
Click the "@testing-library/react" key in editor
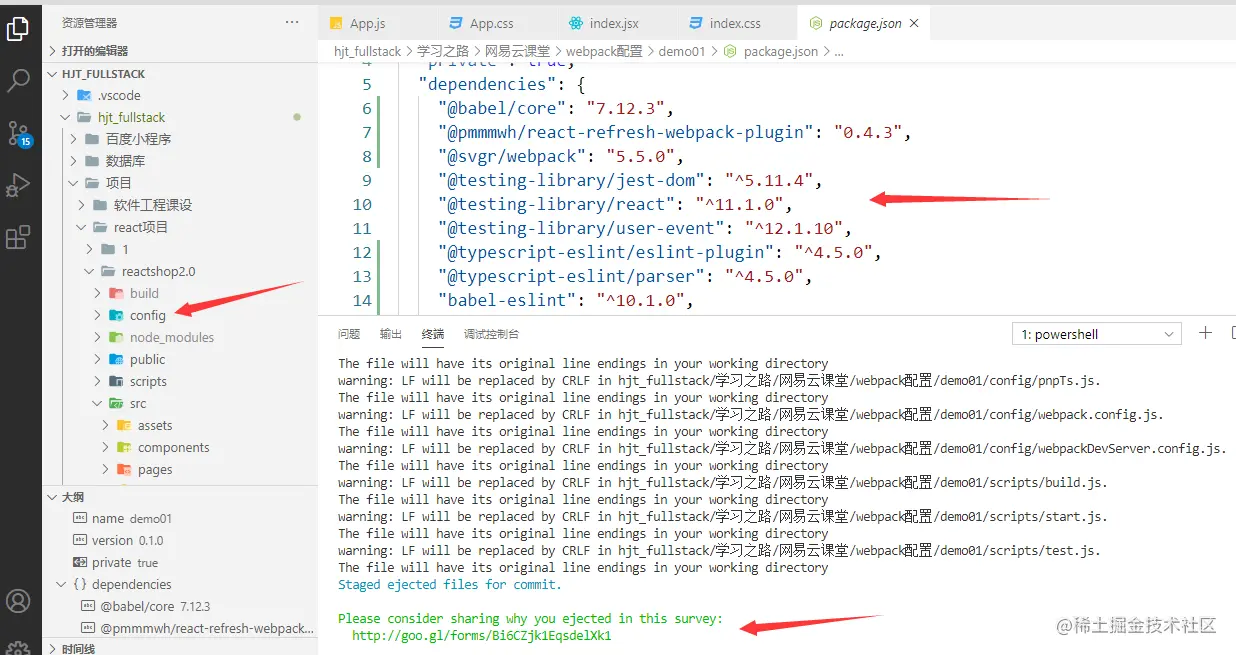(x=556, y=204)
